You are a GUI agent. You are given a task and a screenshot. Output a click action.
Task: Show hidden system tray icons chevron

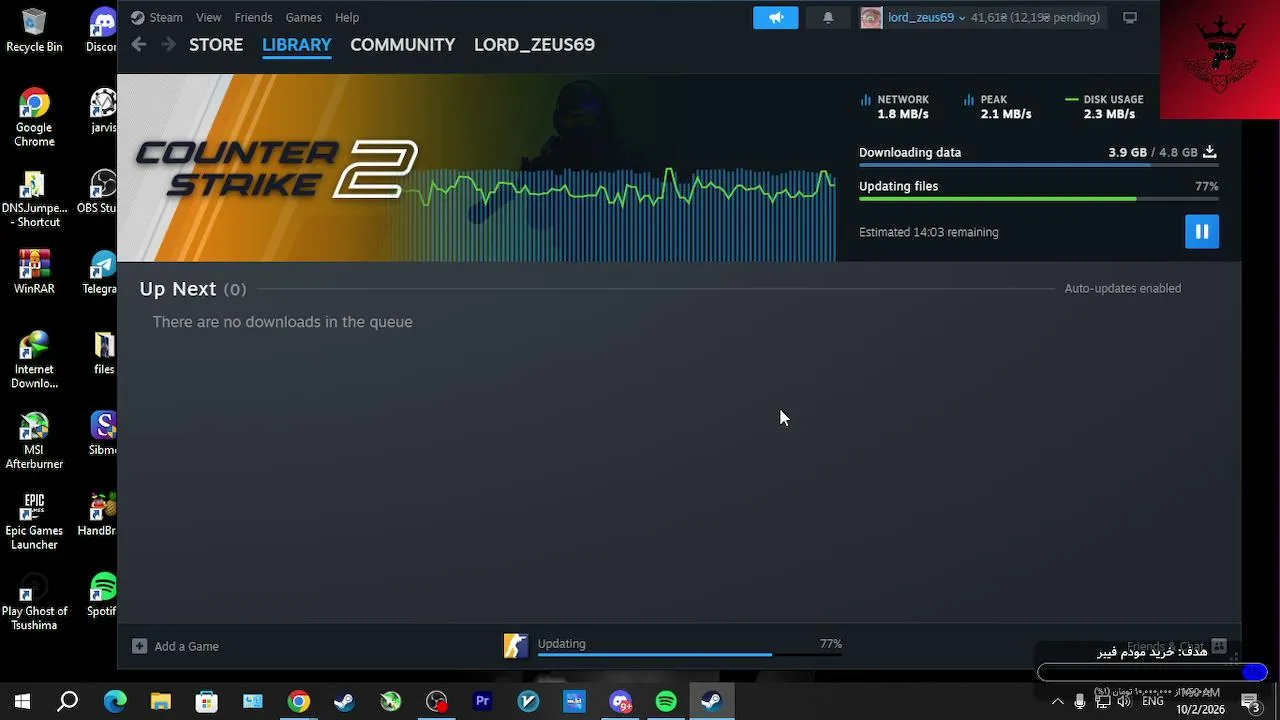coord(1057,702)
